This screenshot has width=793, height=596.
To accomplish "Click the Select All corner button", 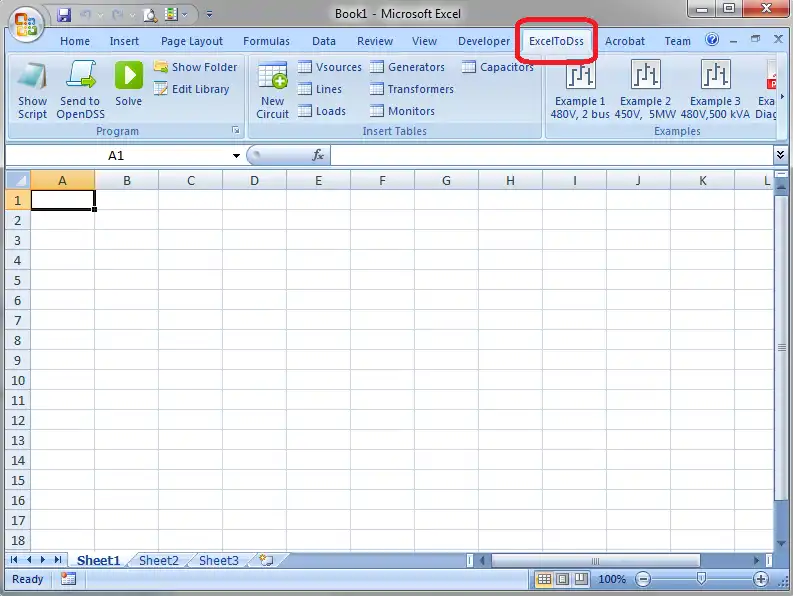I will [18, 180].
